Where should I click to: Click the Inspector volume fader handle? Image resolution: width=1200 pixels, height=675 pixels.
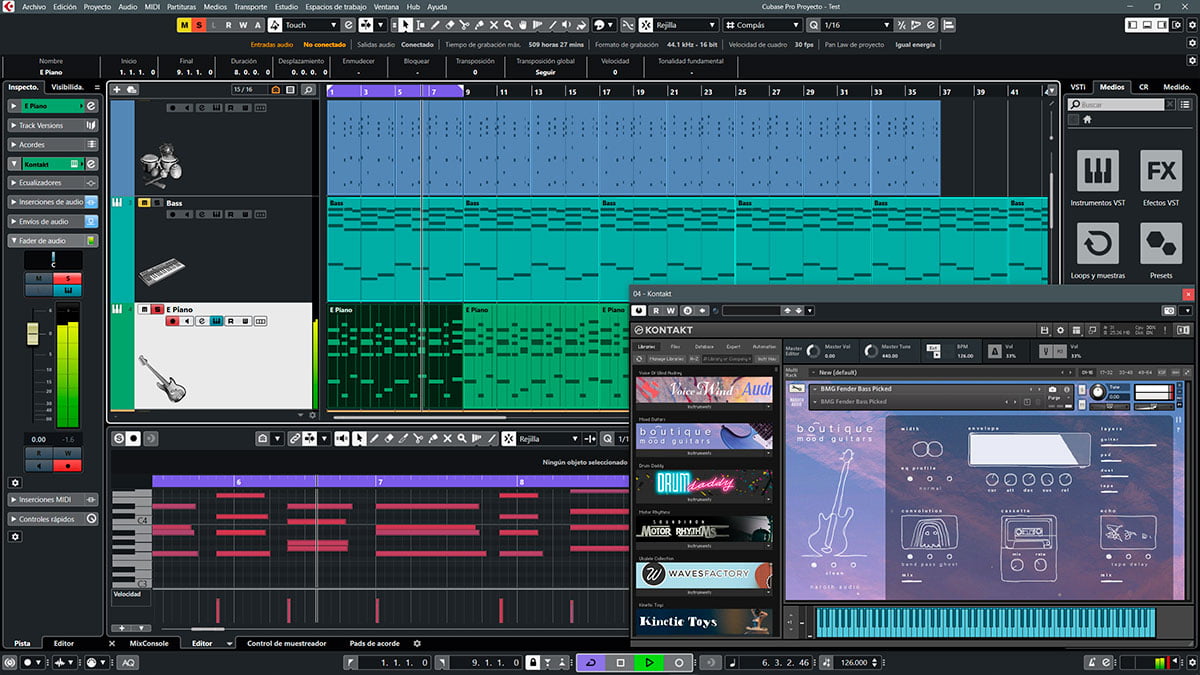coord(32,333)
